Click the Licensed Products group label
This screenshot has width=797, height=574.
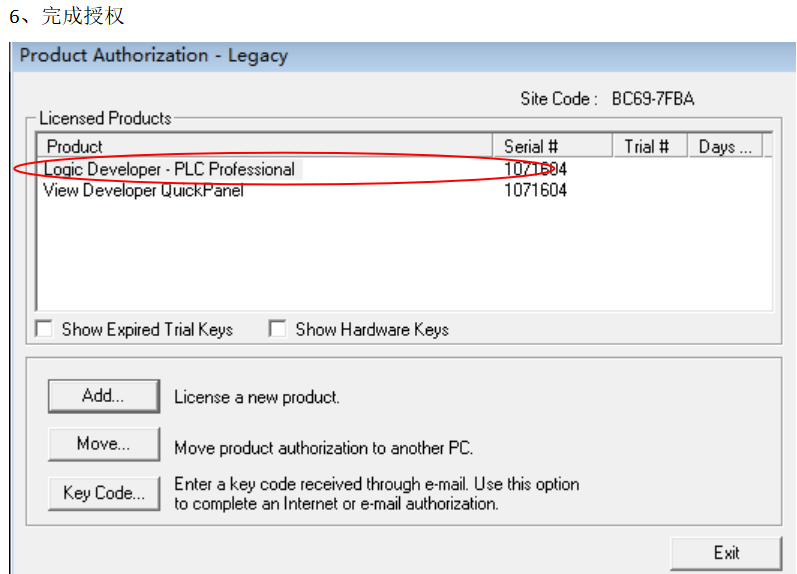[x=105, y=118]
